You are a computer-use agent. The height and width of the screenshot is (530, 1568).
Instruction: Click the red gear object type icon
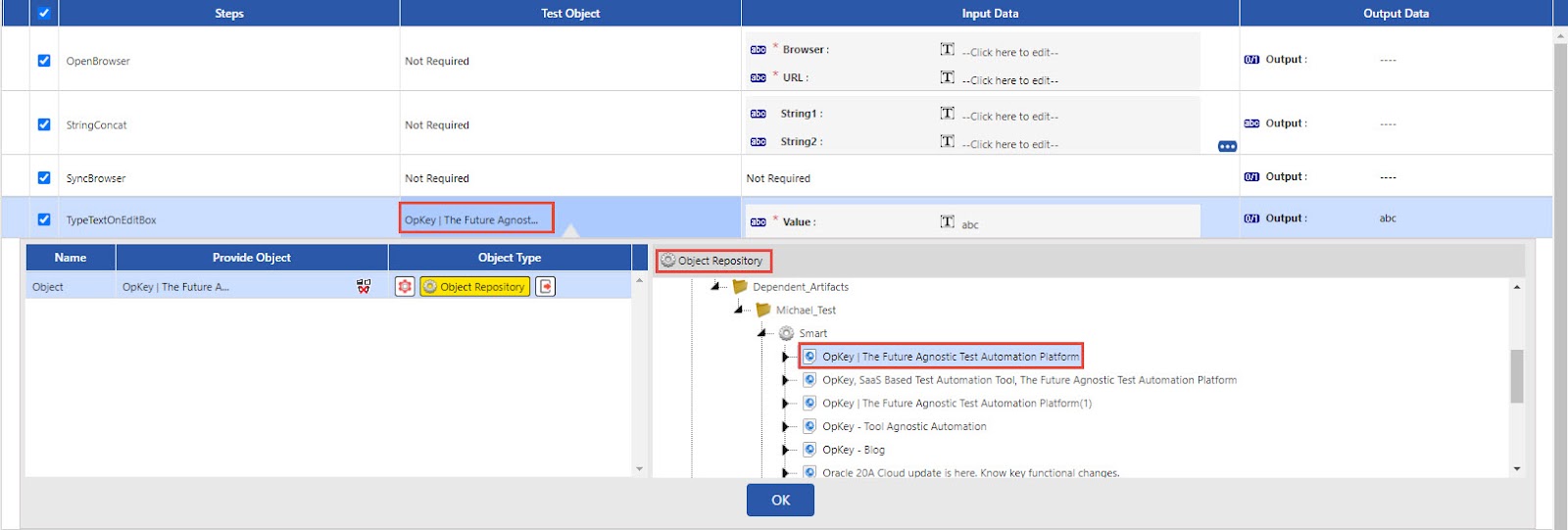(405, 286)
